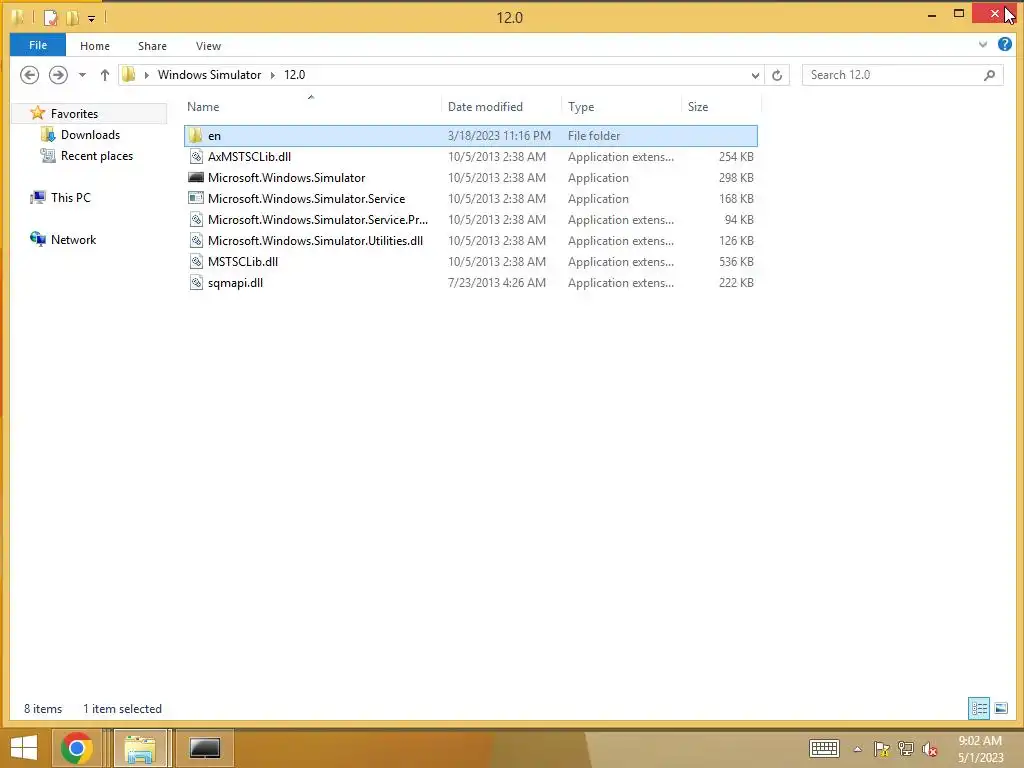
Task: Click the AxMSTSCLib.dll file name
Action: (x=249, y=157)
